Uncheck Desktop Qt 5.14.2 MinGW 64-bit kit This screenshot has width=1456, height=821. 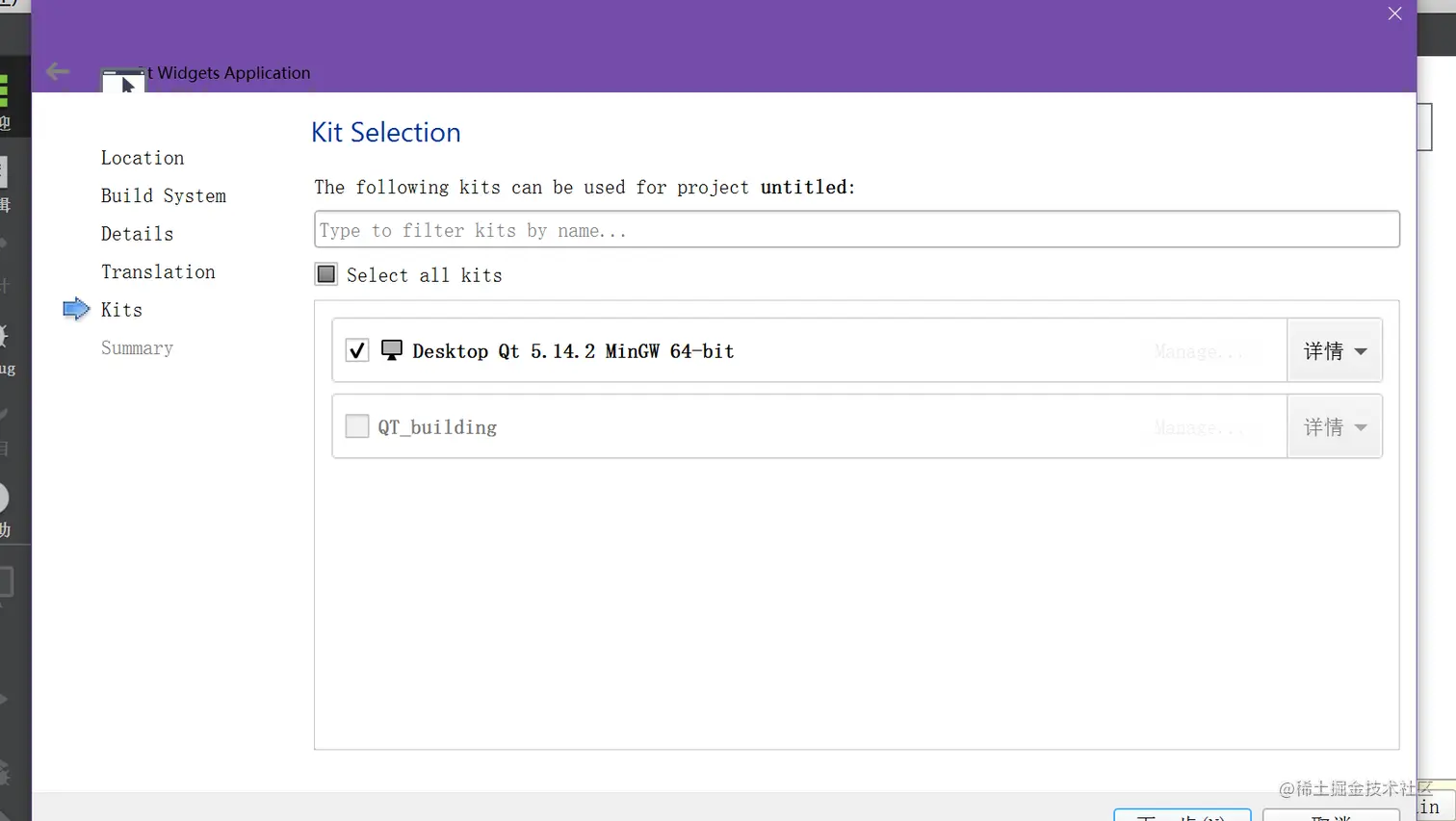[357, 350]
